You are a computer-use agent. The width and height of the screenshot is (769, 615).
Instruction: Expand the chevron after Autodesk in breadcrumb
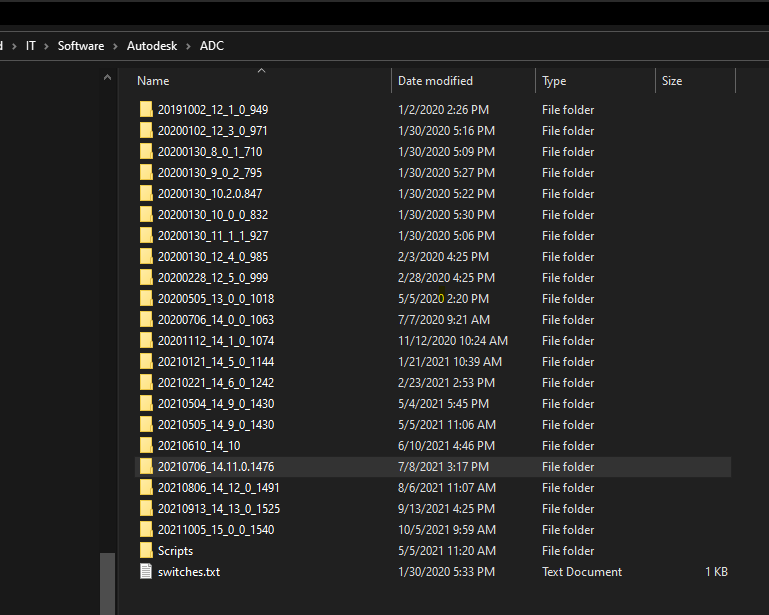(x=188, y=46)
